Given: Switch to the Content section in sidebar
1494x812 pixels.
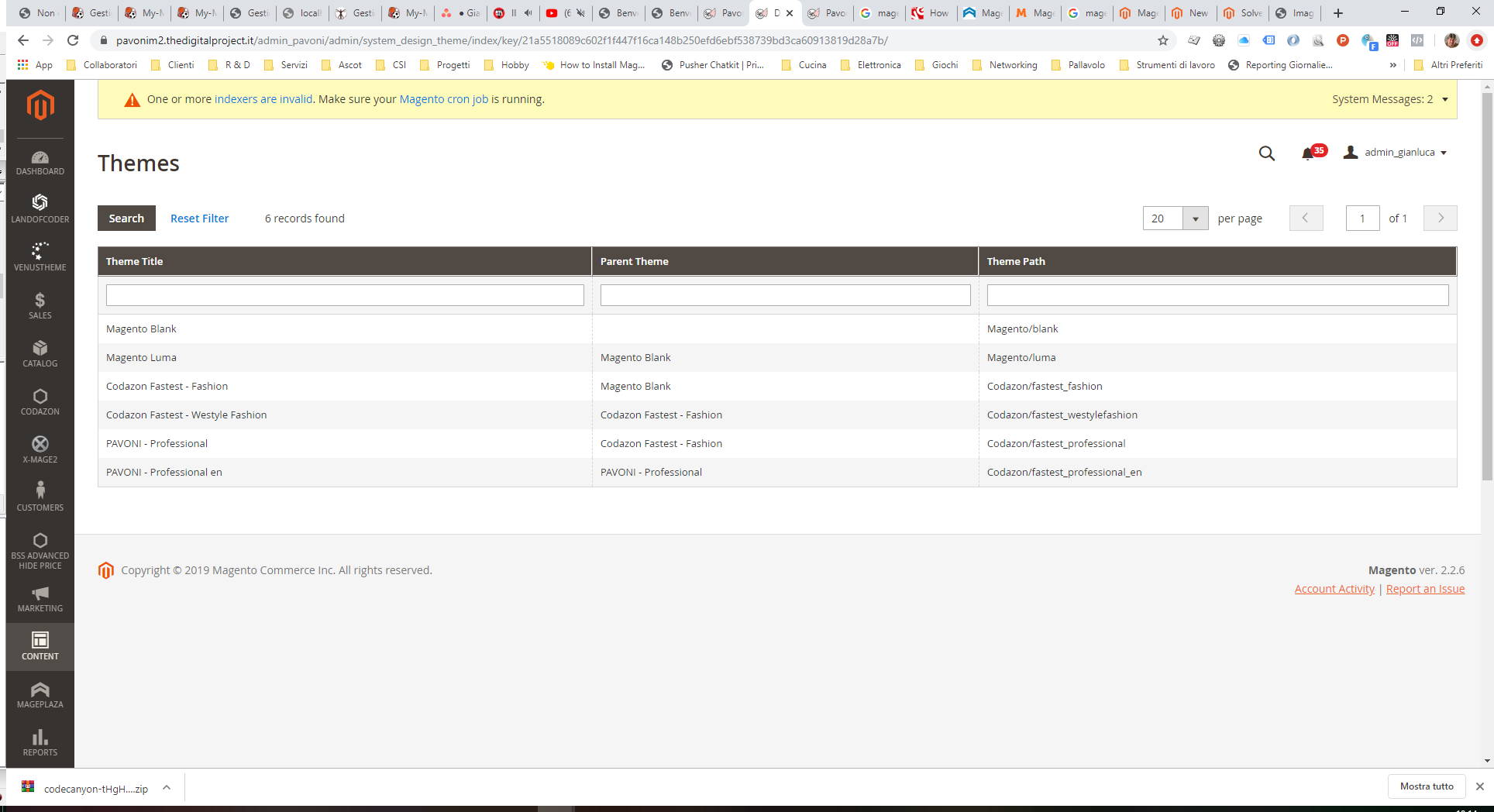Looking at the screenshot, I should [x=40, y=645].
